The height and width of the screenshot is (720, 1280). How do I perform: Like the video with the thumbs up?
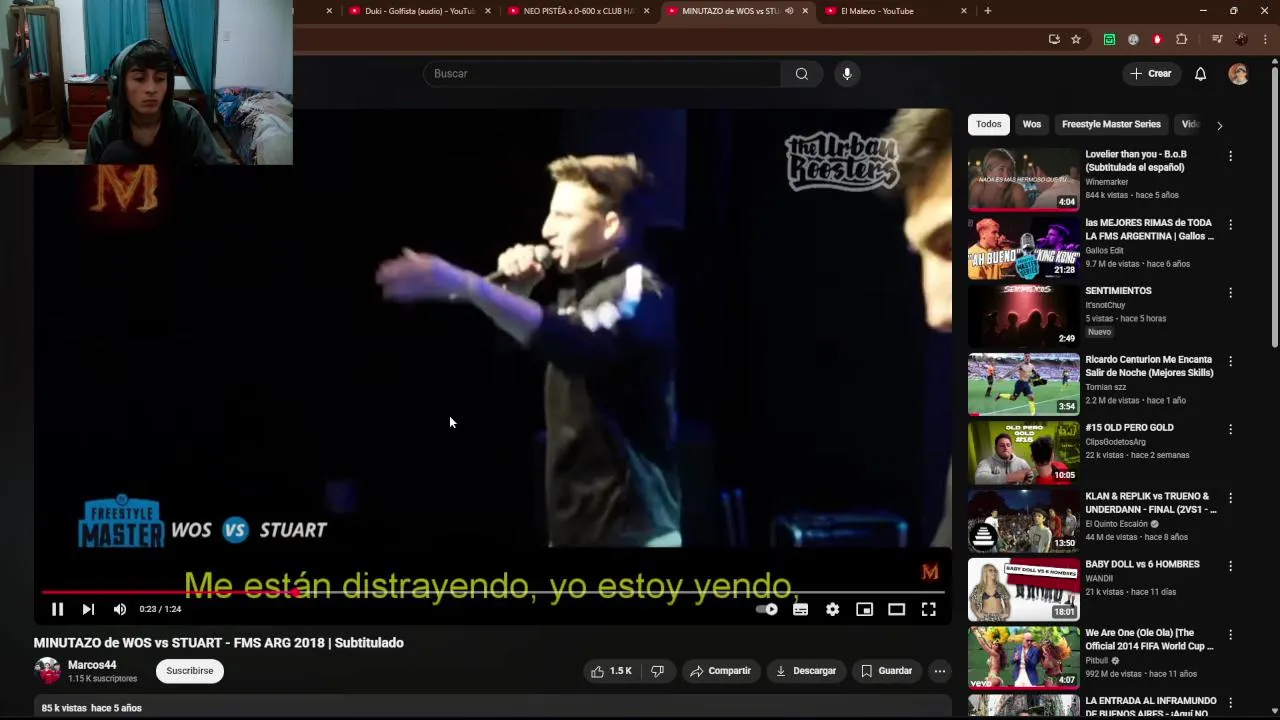click(x=611, y=671)
